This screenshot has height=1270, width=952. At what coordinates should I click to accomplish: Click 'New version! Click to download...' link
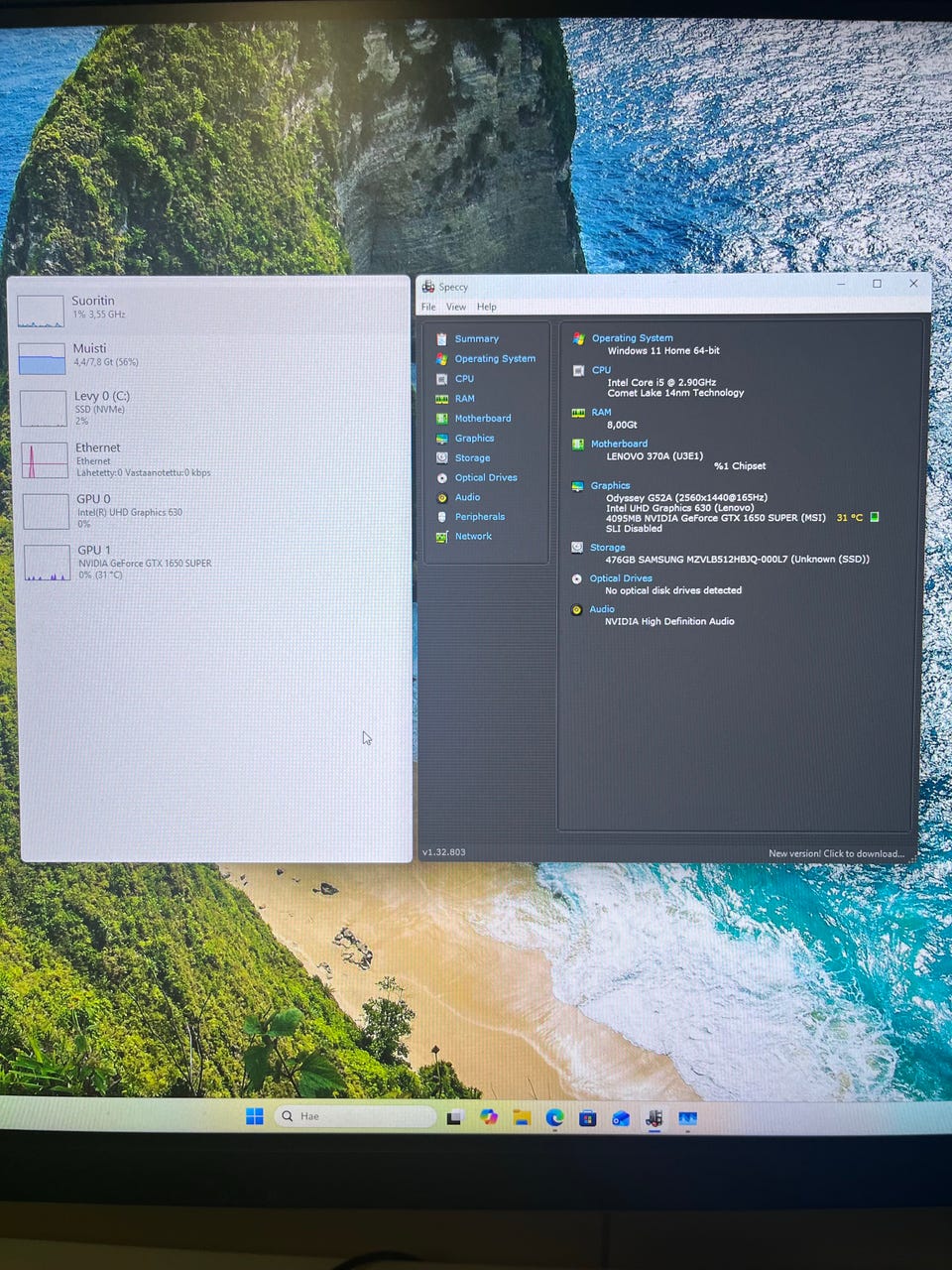tap(836, 853)
